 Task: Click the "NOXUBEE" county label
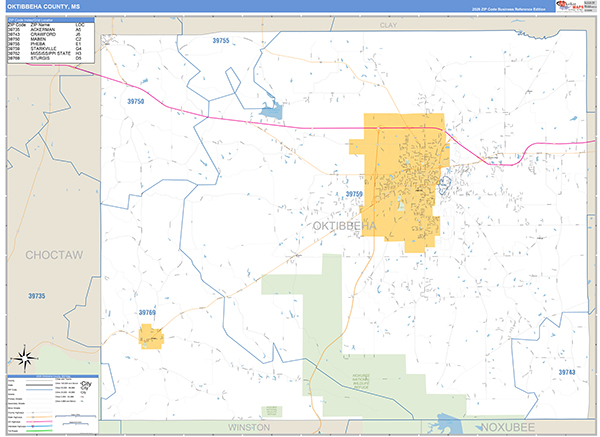[x=507, y=427]
